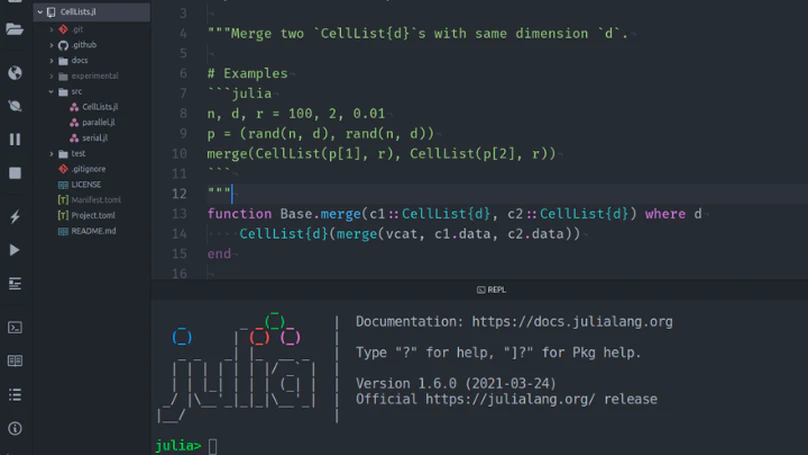808x455 pixels.
Task: Click the toml icon beside Project.toml
Action: point(63,215)
